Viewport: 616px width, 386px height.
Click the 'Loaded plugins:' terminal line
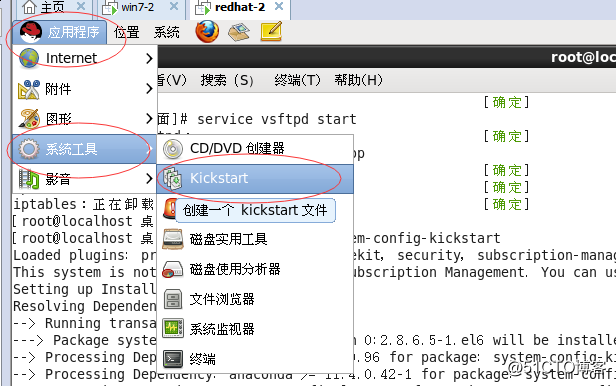point(71,255)
